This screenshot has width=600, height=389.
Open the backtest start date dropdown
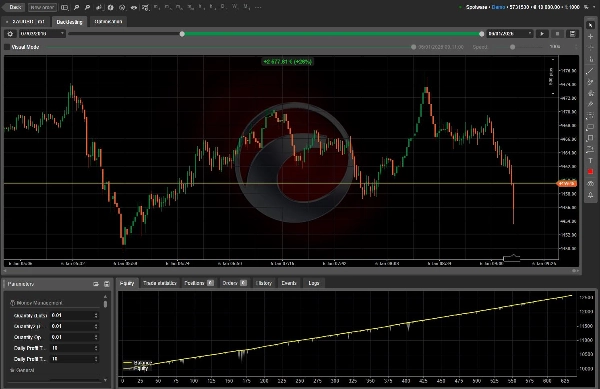(42, 34)
